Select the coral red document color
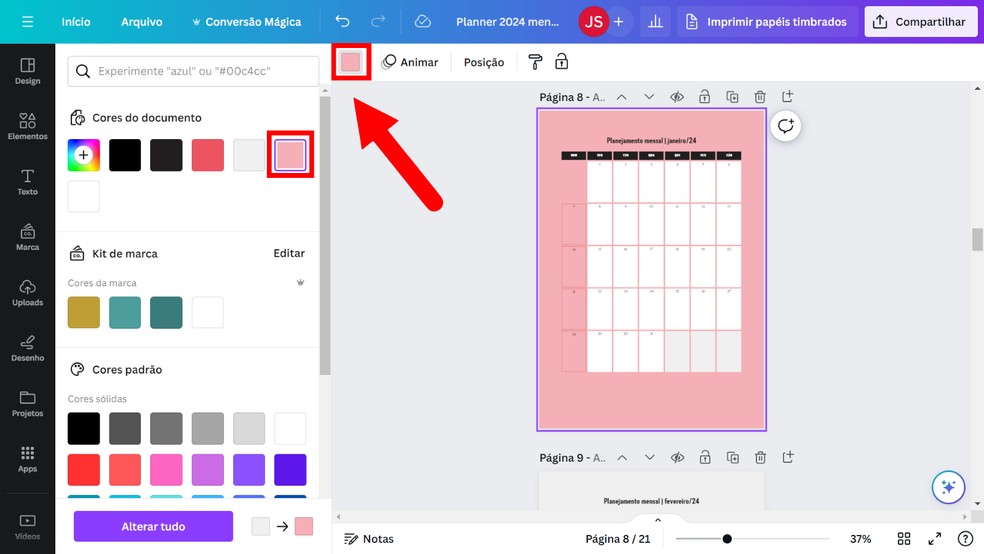The width and height of the screenshot is (984, 554). pos(208,155)
